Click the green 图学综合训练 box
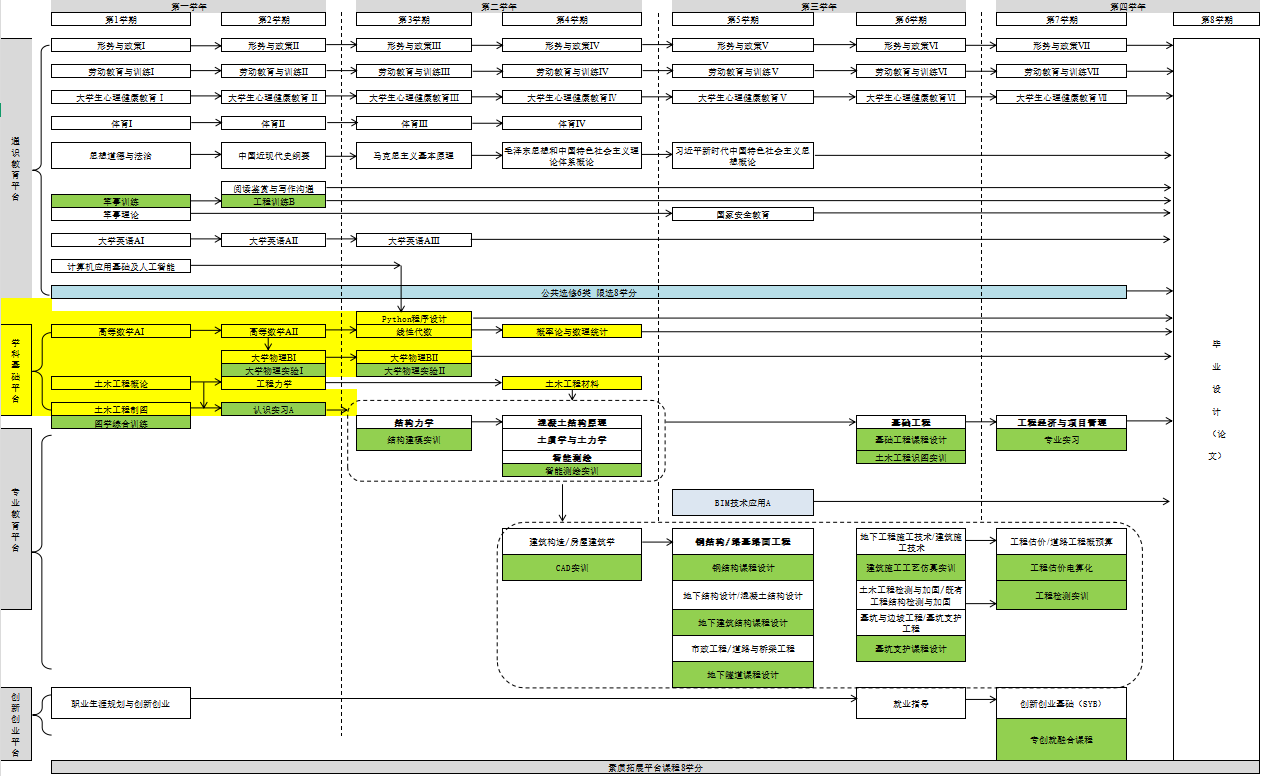 click(x=120, y=423)
